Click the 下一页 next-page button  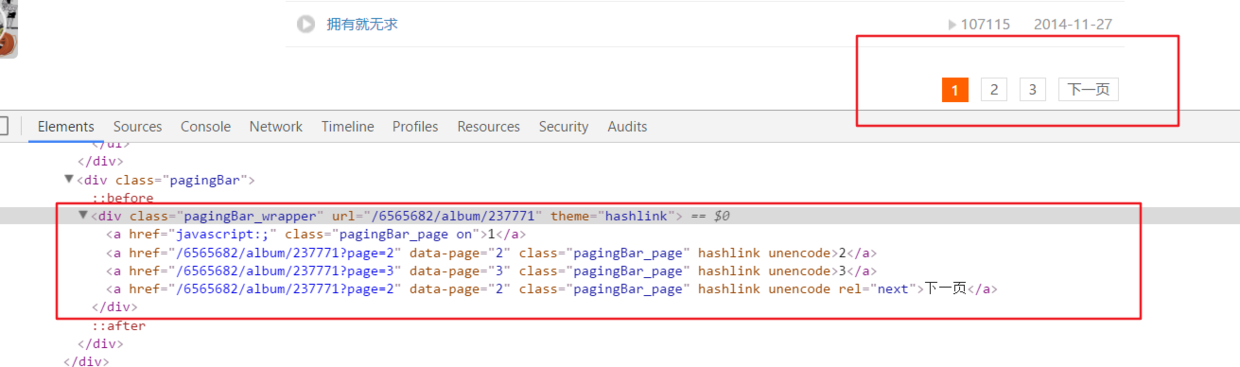point(1088,90)
